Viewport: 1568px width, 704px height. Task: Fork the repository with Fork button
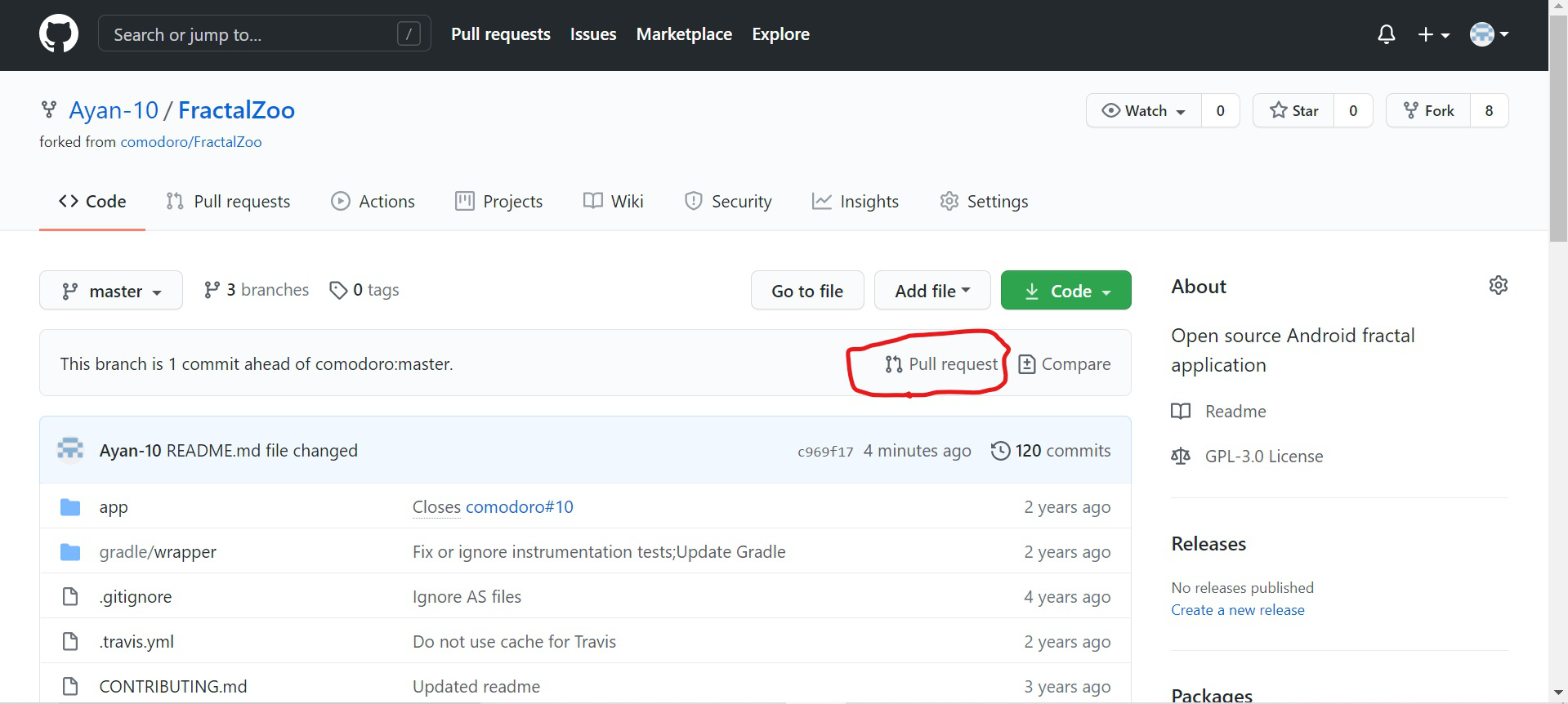[1428, 110]
